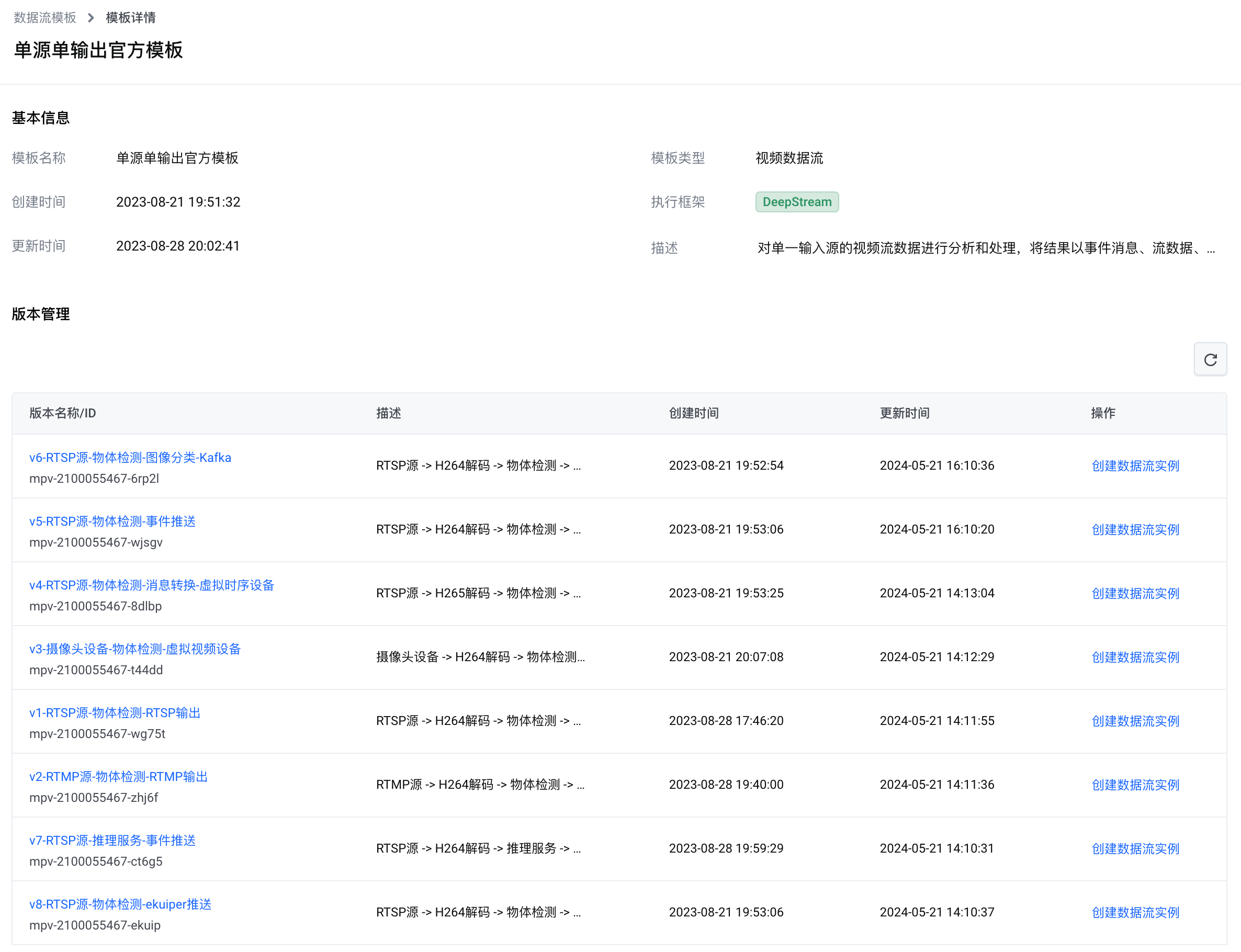This screenshot has height=952, width=1241.
Task: Click the 描述 column header
Action: 389,413
